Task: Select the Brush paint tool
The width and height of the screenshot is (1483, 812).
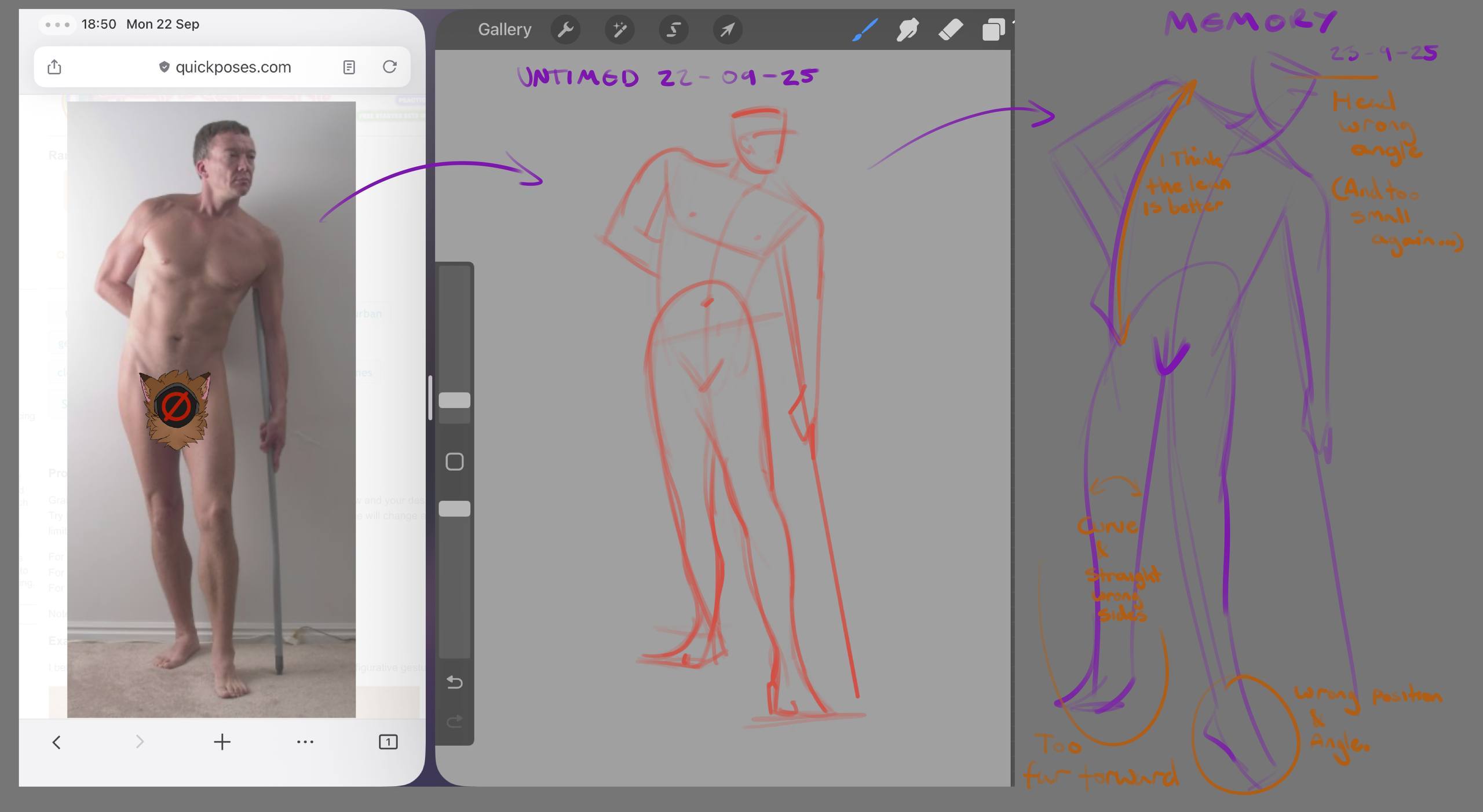Action: 865,30
